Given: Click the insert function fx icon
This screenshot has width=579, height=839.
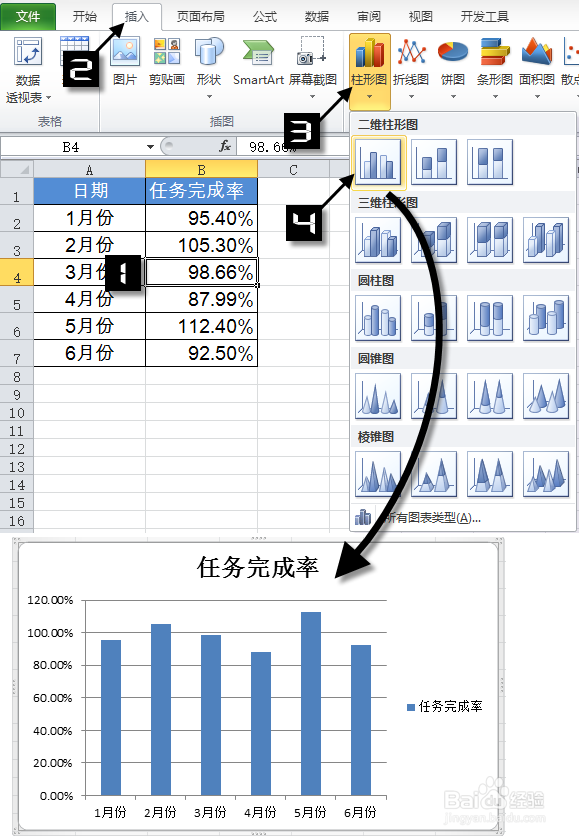Looking at the screenshot, I should pyautogui.click(x=225, y=146).
